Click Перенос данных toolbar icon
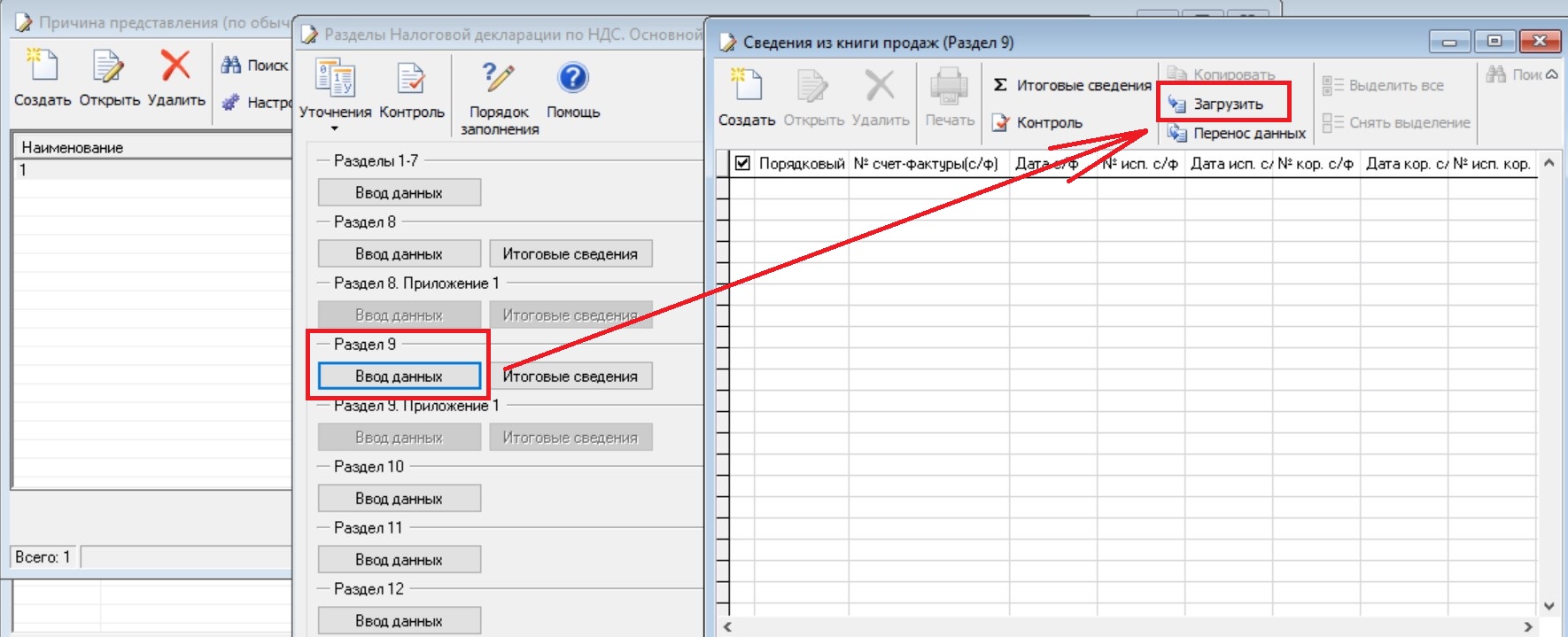The height and width of the screenshot is (637, 1568). 1177,134
